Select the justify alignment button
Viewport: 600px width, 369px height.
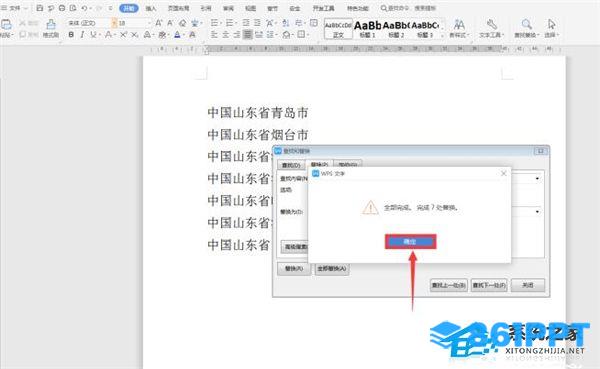248,35
